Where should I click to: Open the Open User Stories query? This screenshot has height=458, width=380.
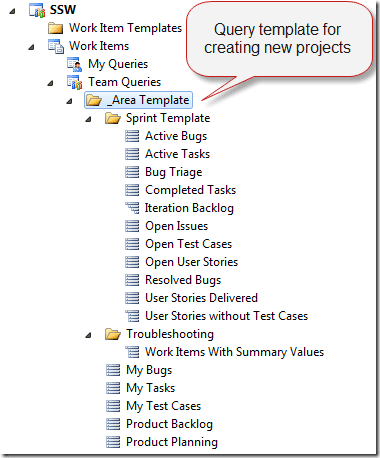[191, 262]
